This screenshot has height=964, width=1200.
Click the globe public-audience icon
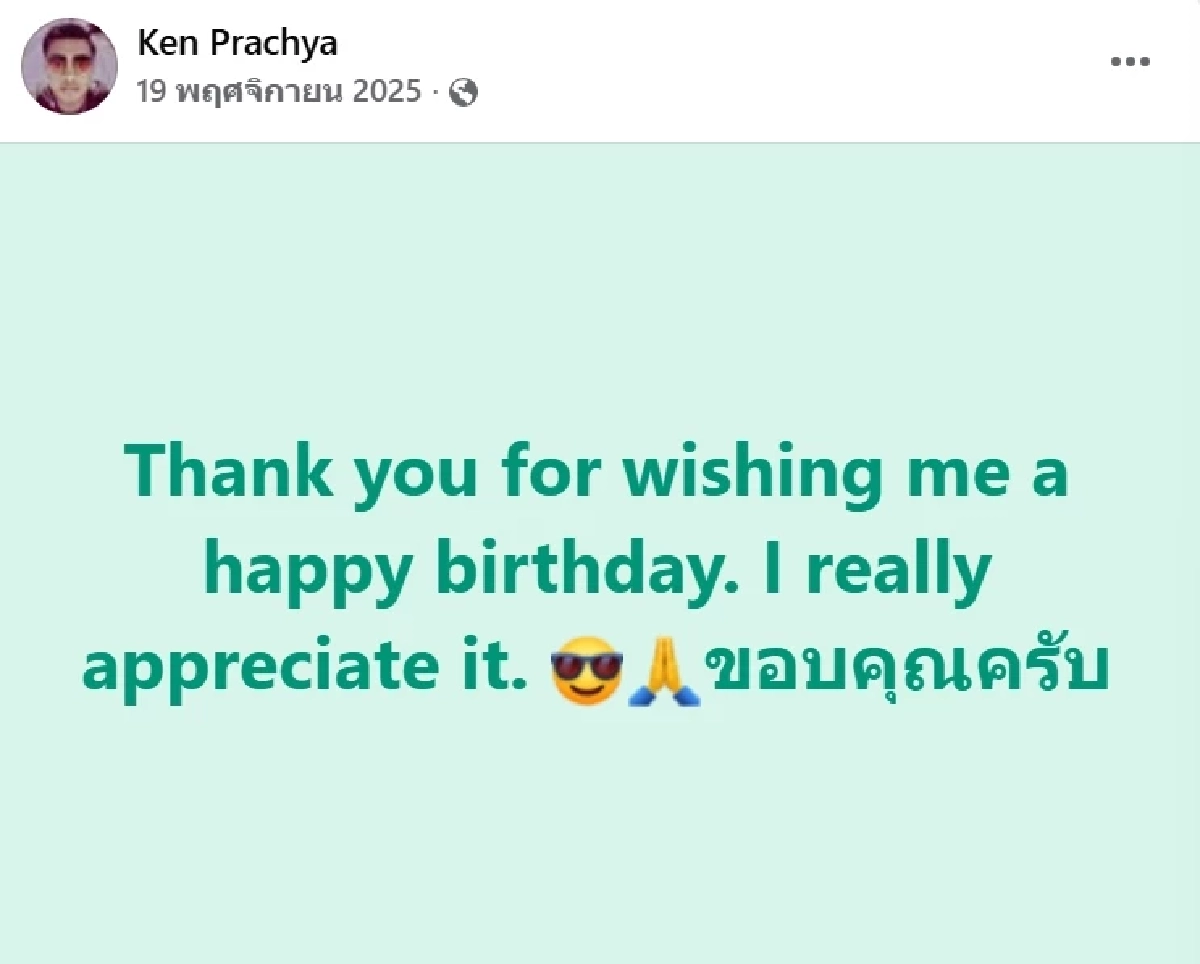(x=463, y=93)
